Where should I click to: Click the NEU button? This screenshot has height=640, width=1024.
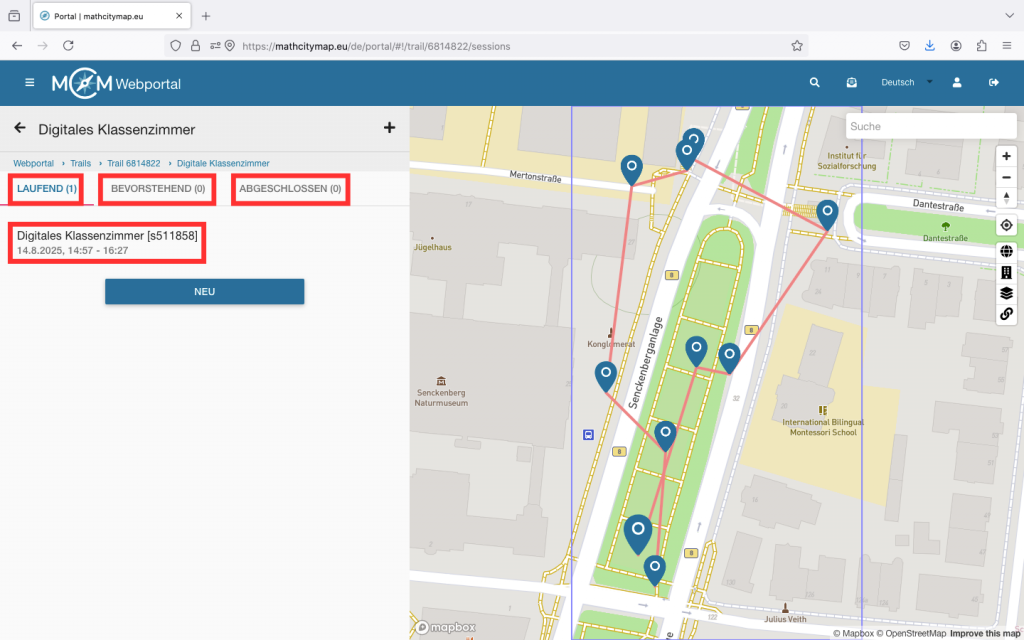204,292
